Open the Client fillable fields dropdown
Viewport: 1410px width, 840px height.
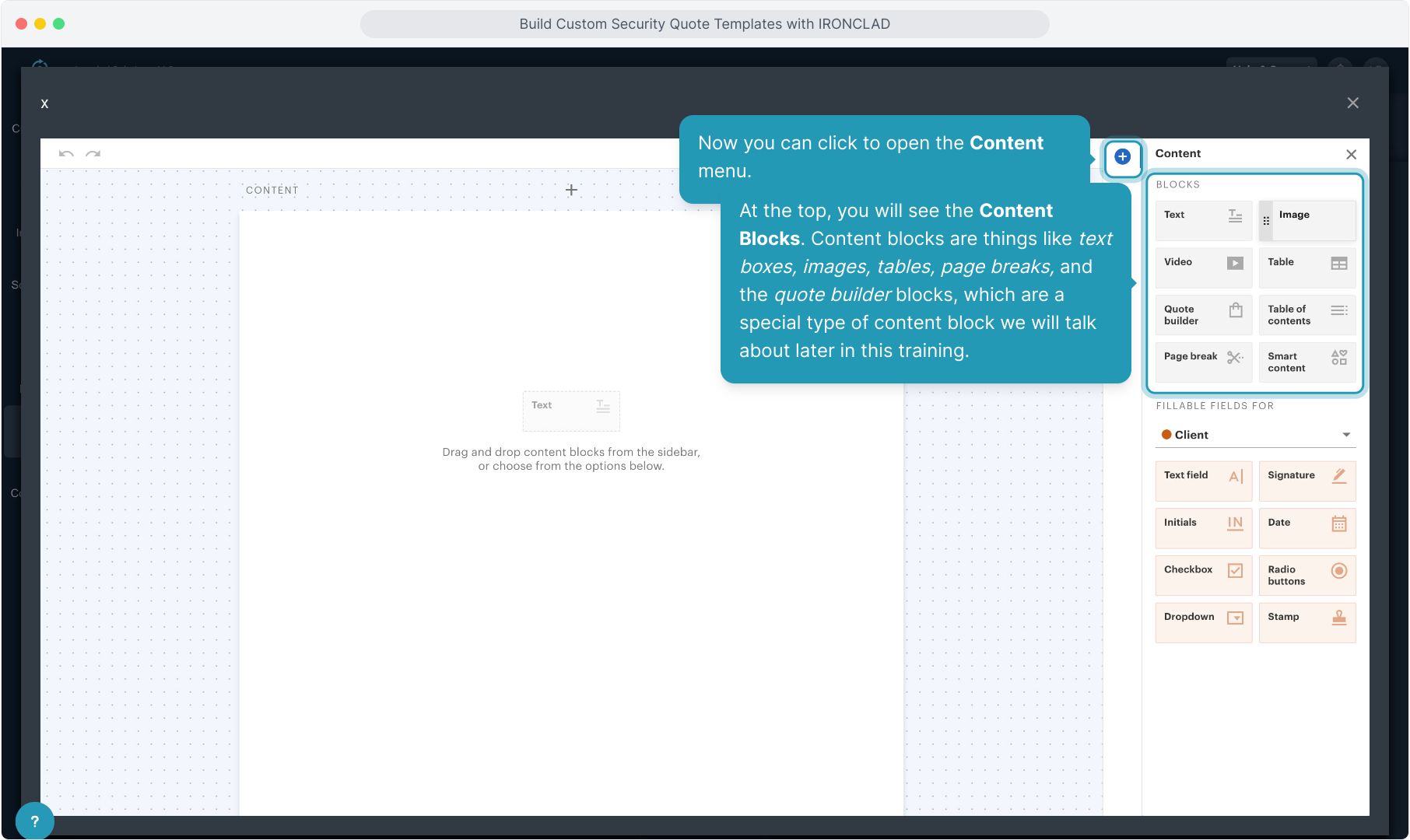pos(1255,435)
